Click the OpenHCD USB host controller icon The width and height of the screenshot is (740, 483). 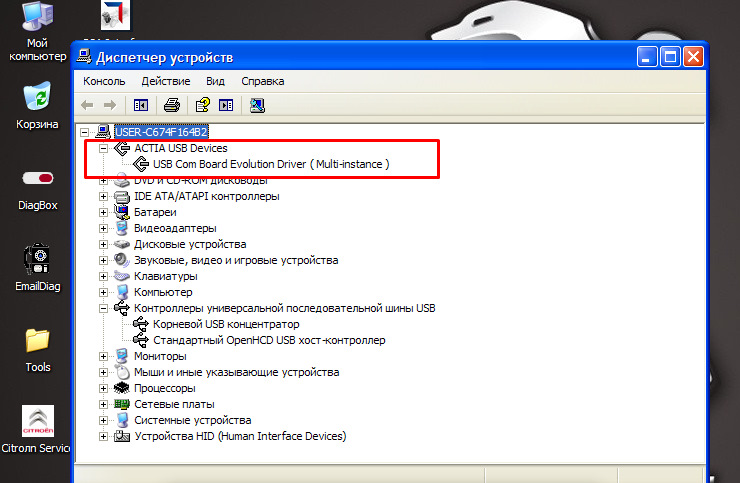coord(141,340)
